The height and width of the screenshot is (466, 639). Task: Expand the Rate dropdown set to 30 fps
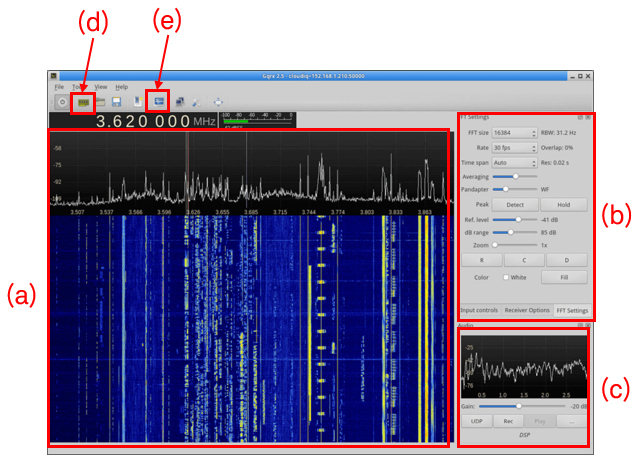(514, 148)
